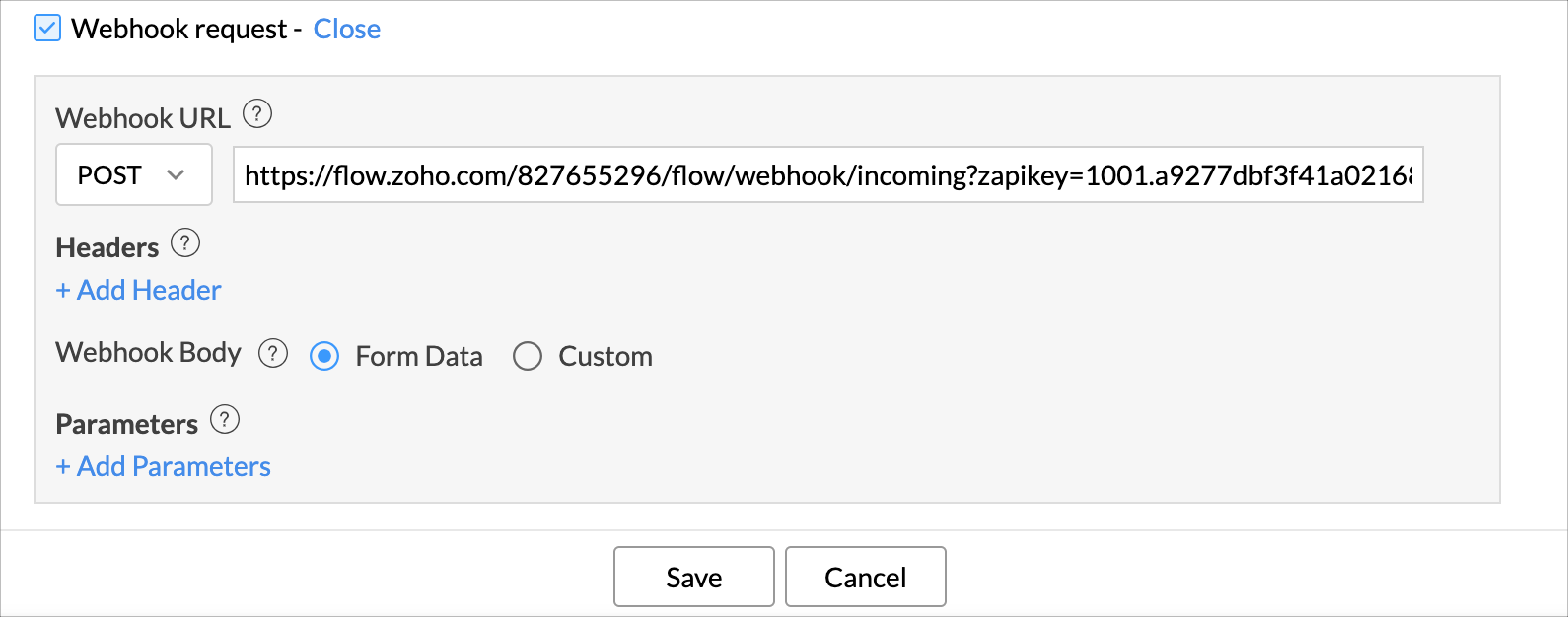The image size is (1568, 617).
Task: Click the Webhook request label text
Action: (x=179, y=29)
